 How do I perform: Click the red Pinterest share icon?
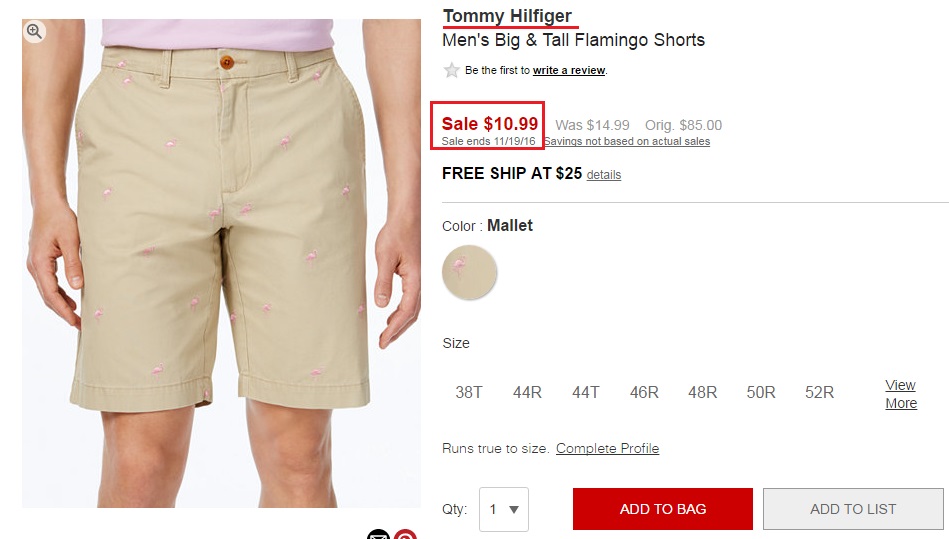(406, 534)
